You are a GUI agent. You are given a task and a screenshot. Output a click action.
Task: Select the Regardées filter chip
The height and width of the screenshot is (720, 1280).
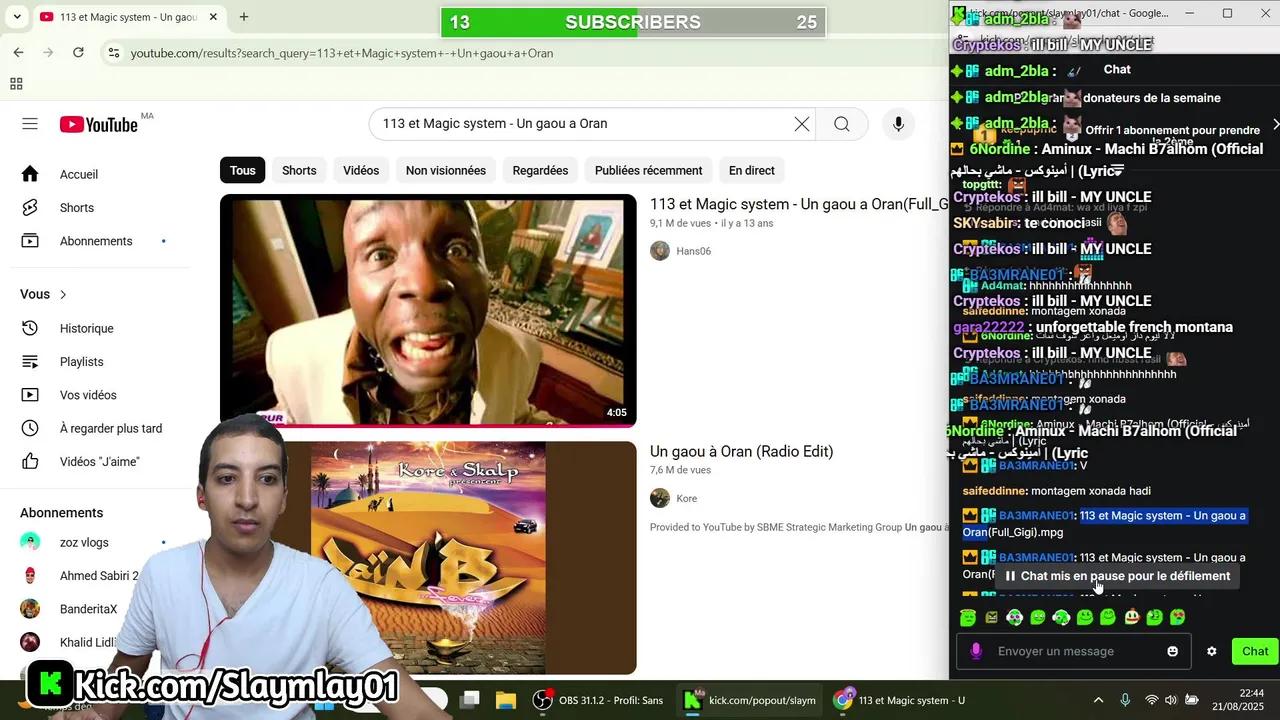[x=540, y=170]
